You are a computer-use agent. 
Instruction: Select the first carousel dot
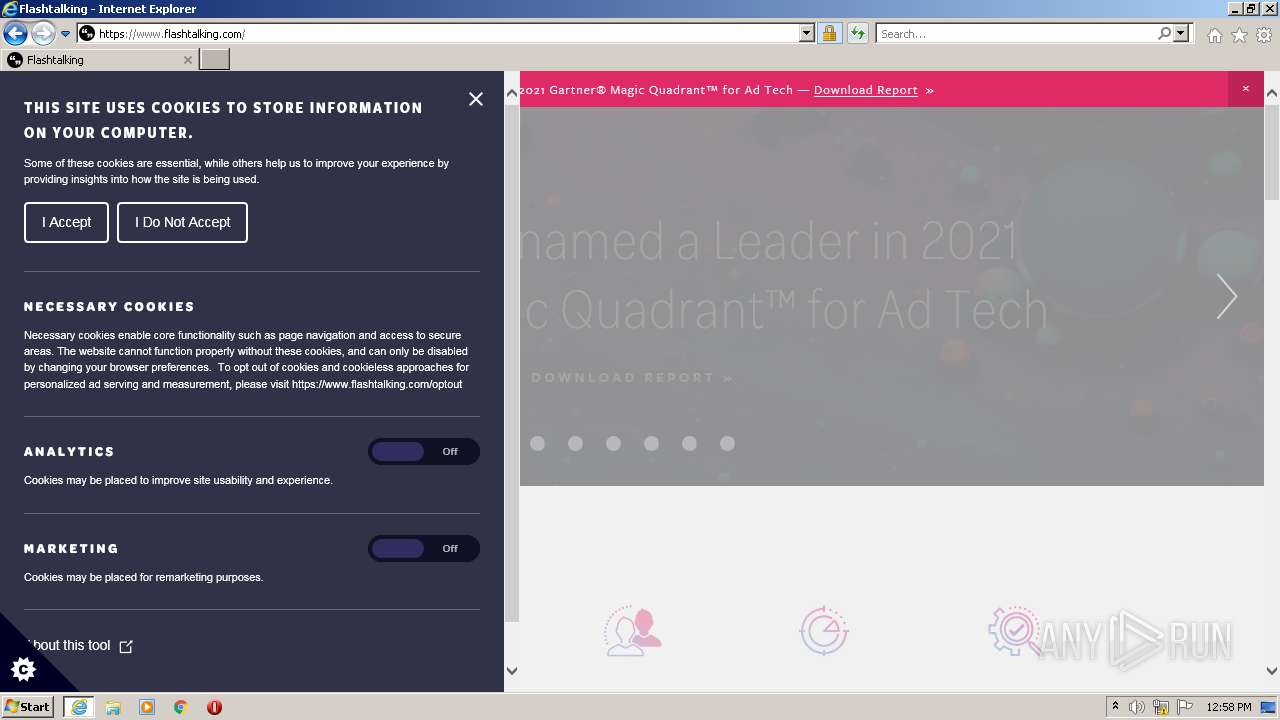(x=537, y=443)
